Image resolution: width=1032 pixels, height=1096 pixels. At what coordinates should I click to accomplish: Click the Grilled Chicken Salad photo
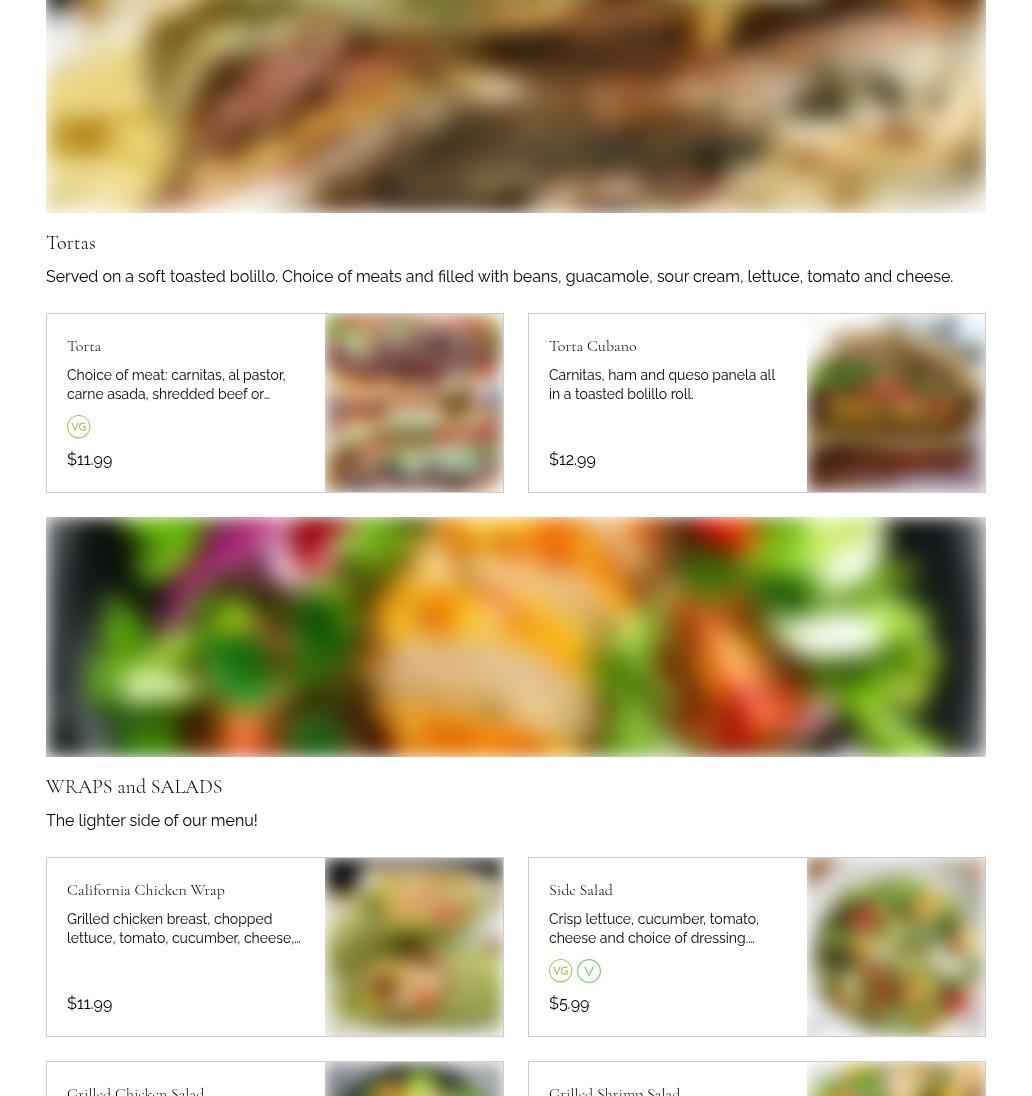click(414, 1079)
